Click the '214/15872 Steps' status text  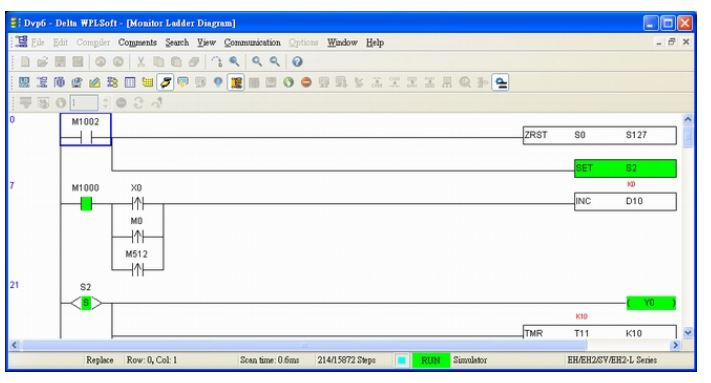click(x=347, y=360)
